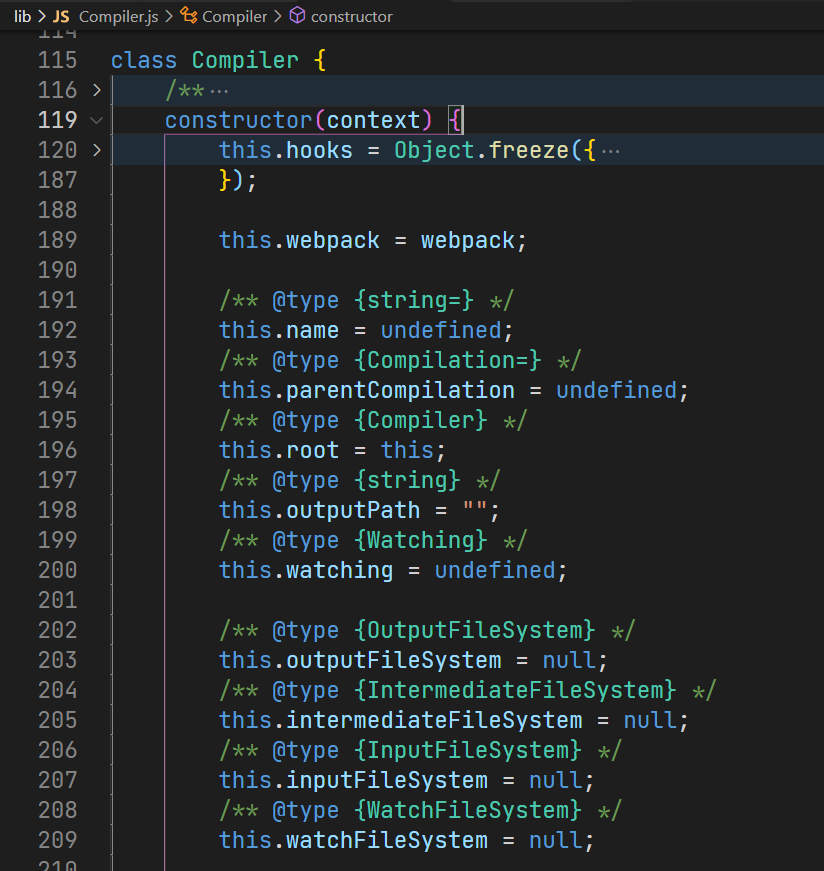Open the Compiler class breadcrumb
Screen dimensions: 824x871
pos(234,17)
